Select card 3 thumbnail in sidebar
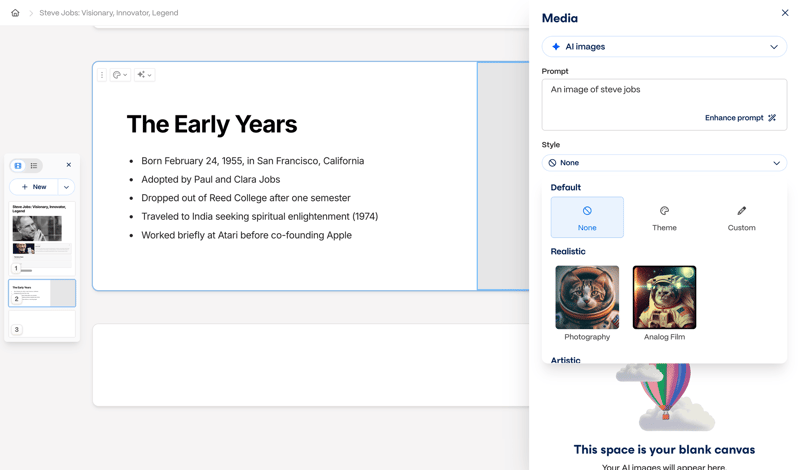Viewport: 800px width, 470px height. click(42, 324)
